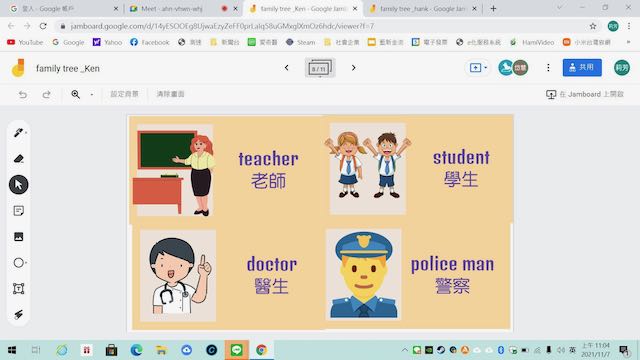Select the teacher image on the frame

pyautogui.click(x=175, y=170)
